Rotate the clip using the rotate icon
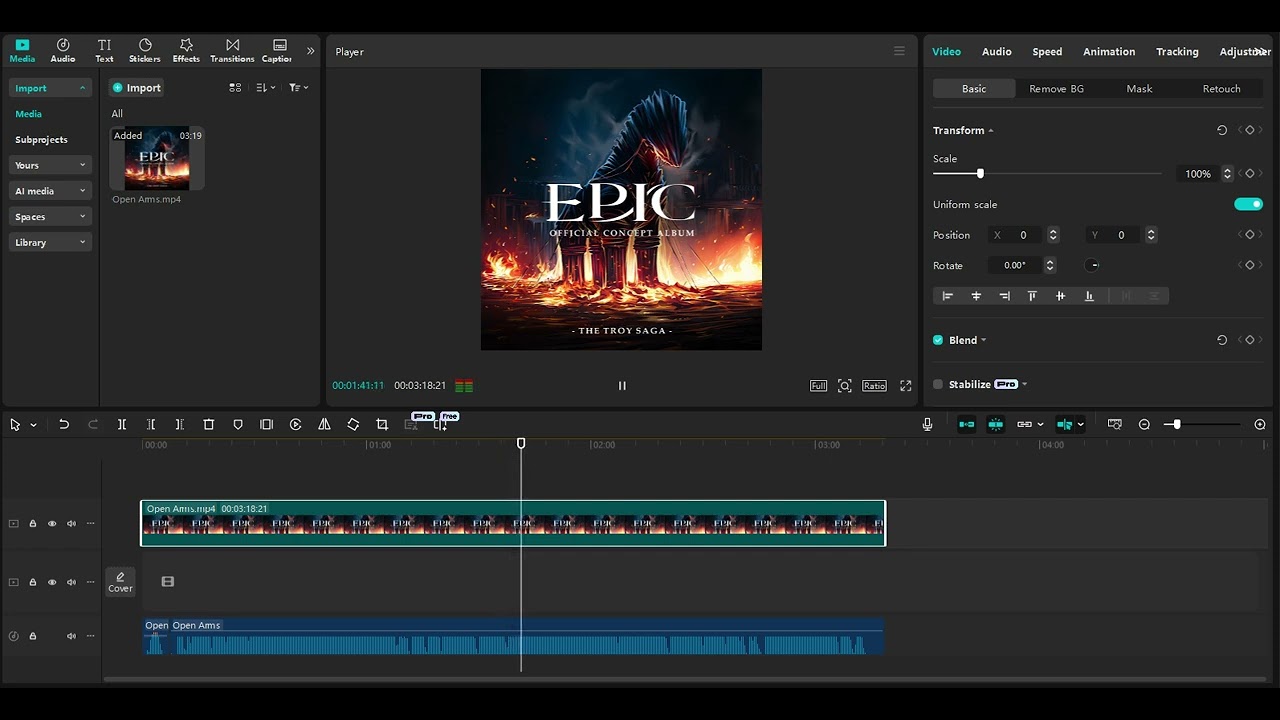The height and width of the screenshot is (720, 1280). [353, 425]
